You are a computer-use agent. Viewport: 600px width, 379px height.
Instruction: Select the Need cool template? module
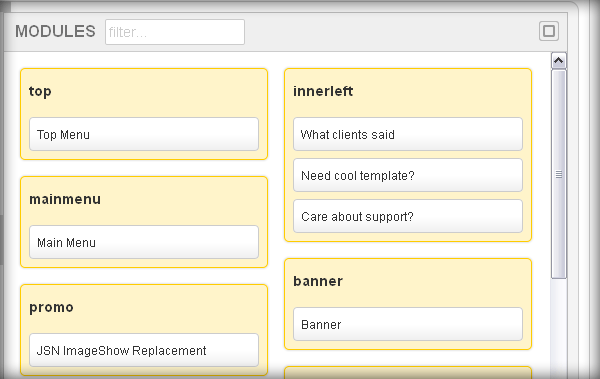tap(408, 175)
